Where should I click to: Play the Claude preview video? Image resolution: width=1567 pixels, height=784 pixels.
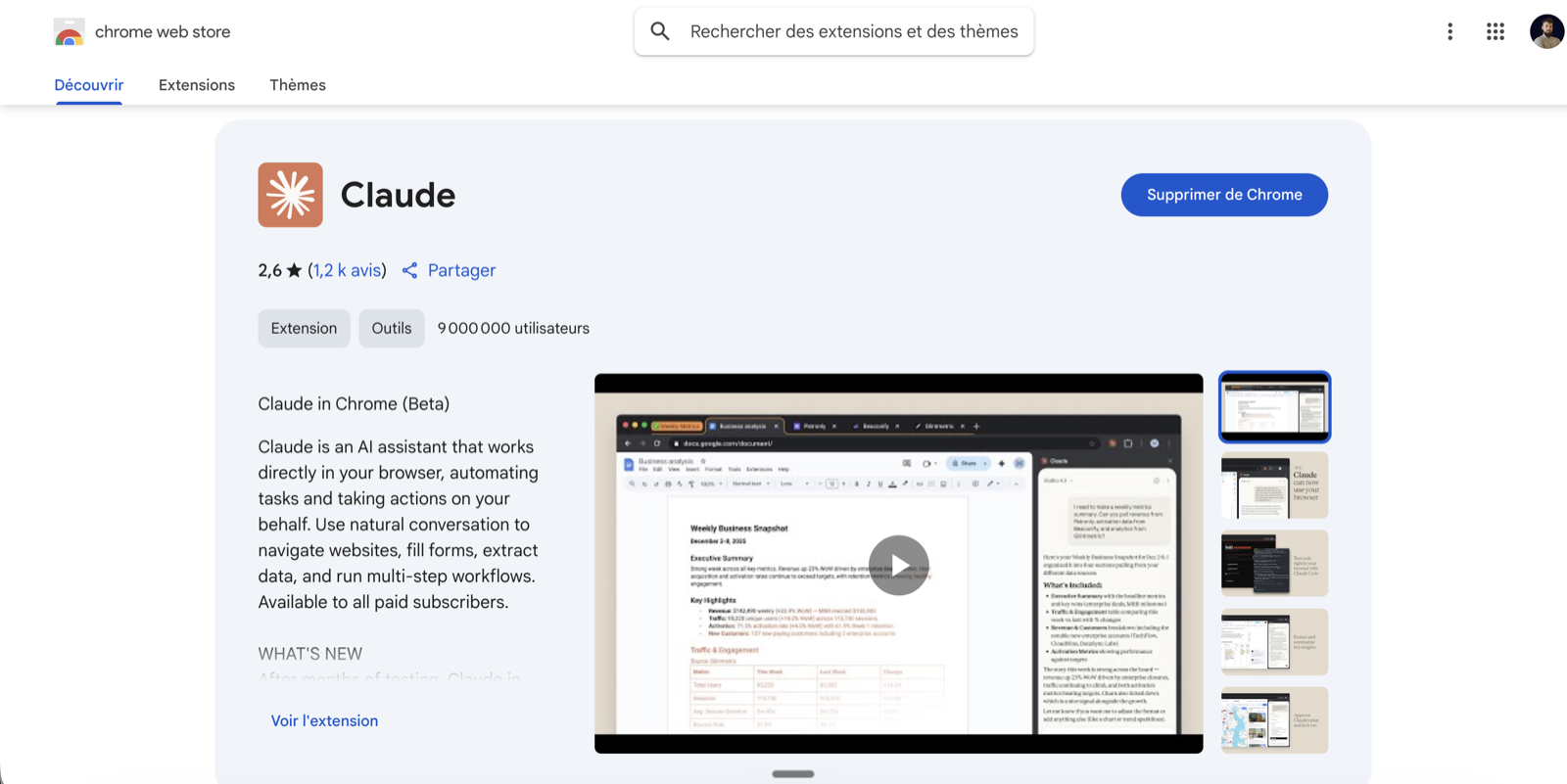pyautogui.click(x=898, y=565)
